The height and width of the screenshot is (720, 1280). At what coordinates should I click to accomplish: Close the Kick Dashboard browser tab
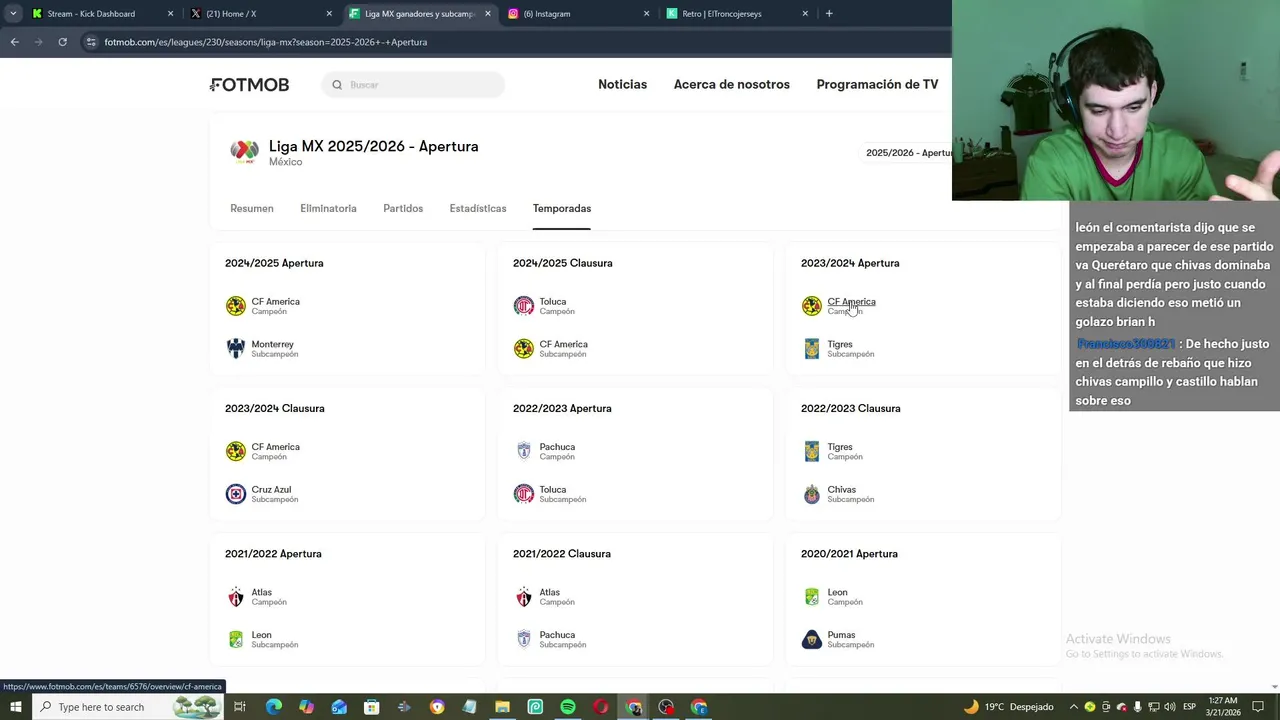(170, 14)
